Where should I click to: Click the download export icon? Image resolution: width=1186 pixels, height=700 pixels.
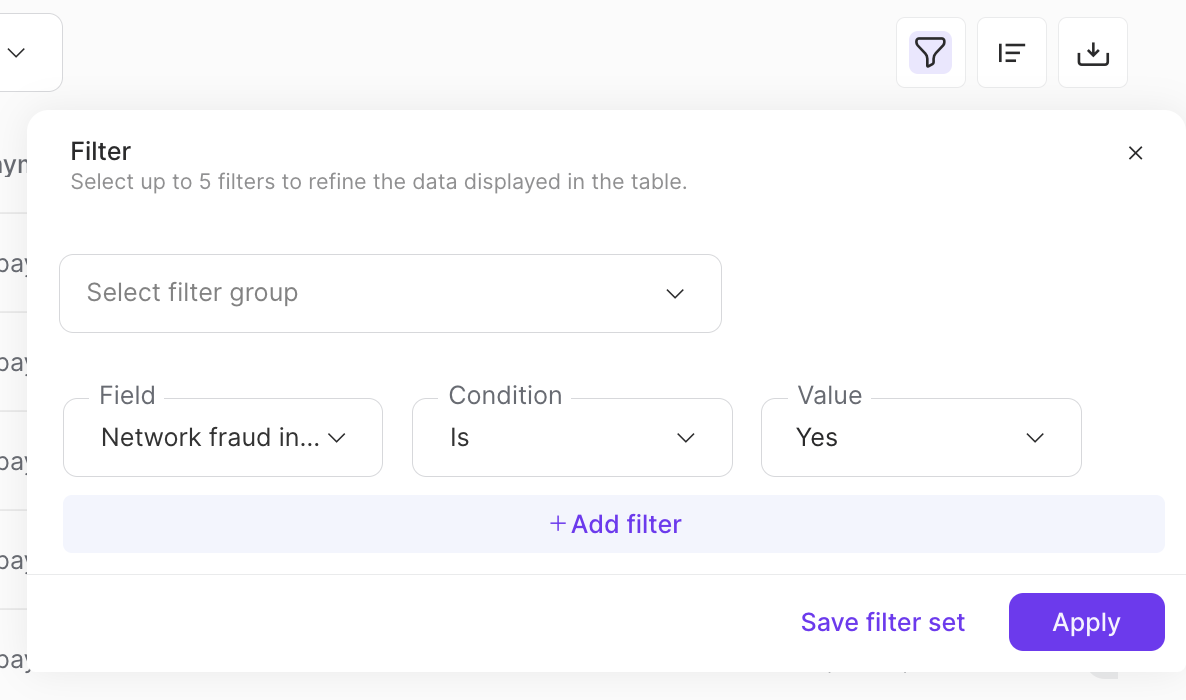pyautogui.click(x=1092, y=52)
